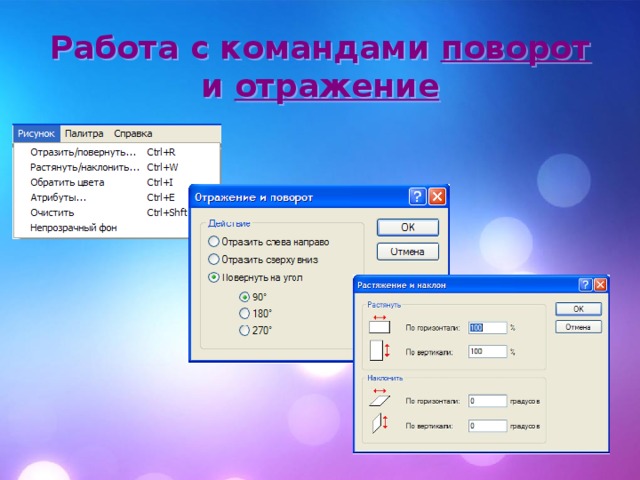Click the horizontal skew icon
640x480 pixels.
coord(380,398)
